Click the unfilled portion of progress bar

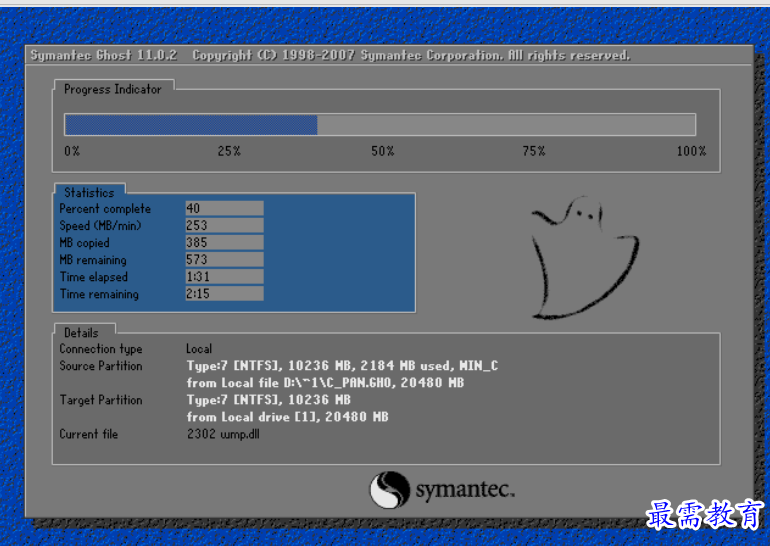coord(506,125)
